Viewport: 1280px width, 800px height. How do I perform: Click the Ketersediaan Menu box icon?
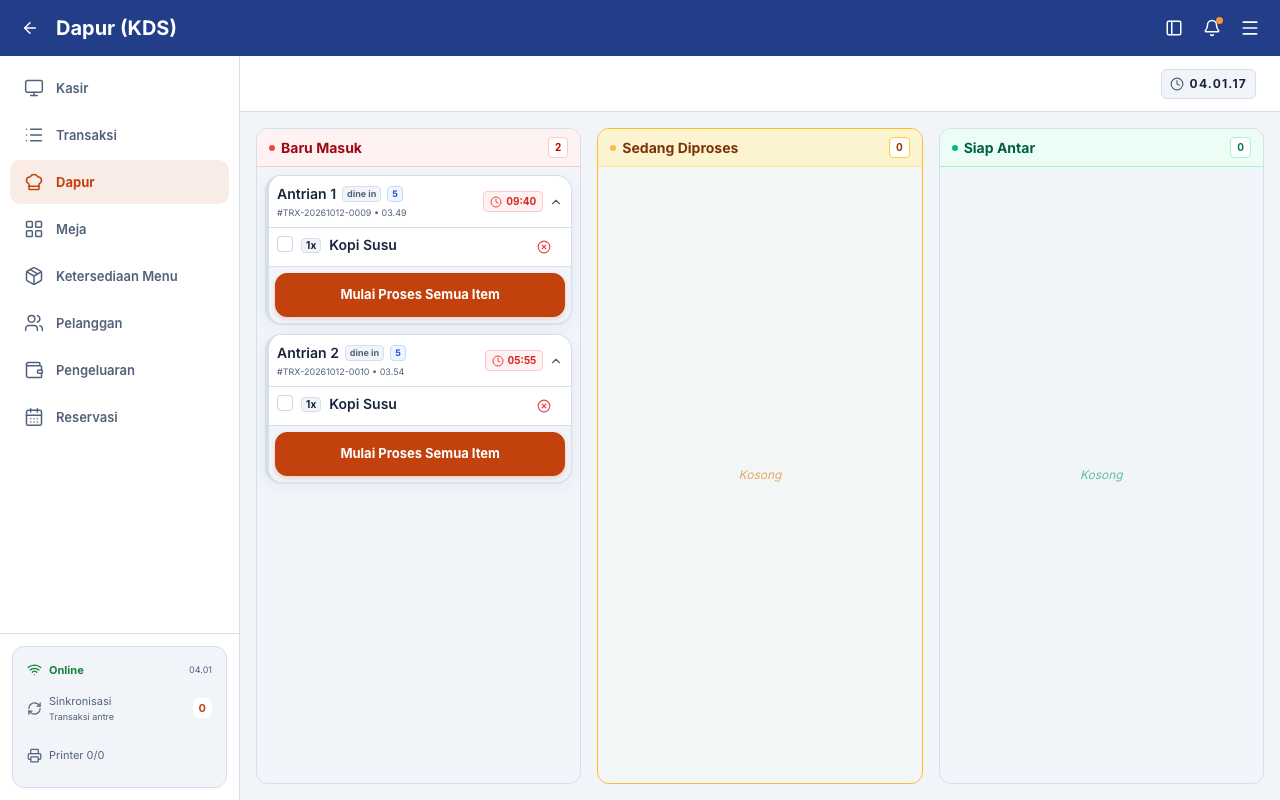click(x=34, y=276)
